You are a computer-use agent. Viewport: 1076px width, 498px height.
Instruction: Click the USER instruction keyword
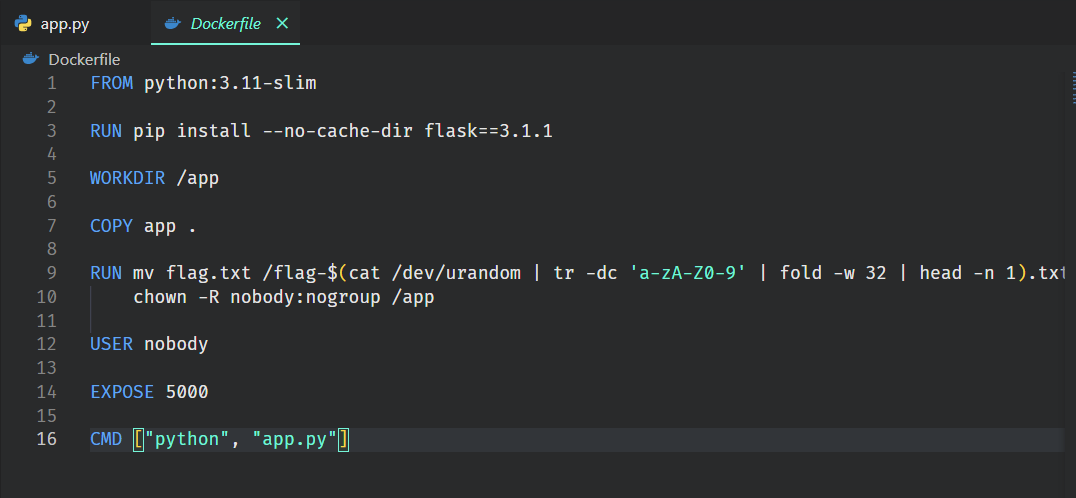click(x=111, y=344)
